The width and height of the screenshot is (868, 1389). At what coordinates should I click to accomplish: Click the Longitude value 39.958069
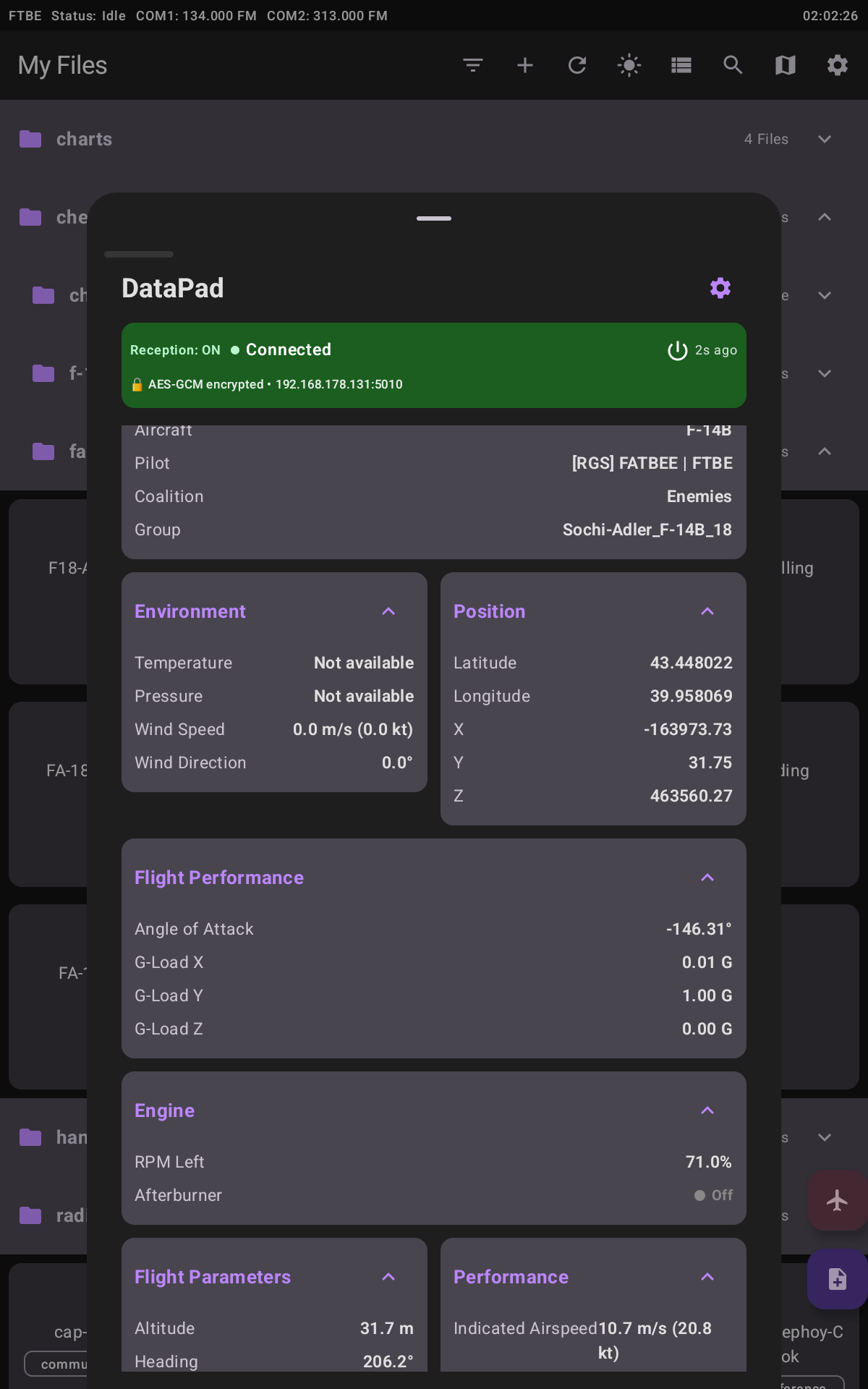(692, 696)
